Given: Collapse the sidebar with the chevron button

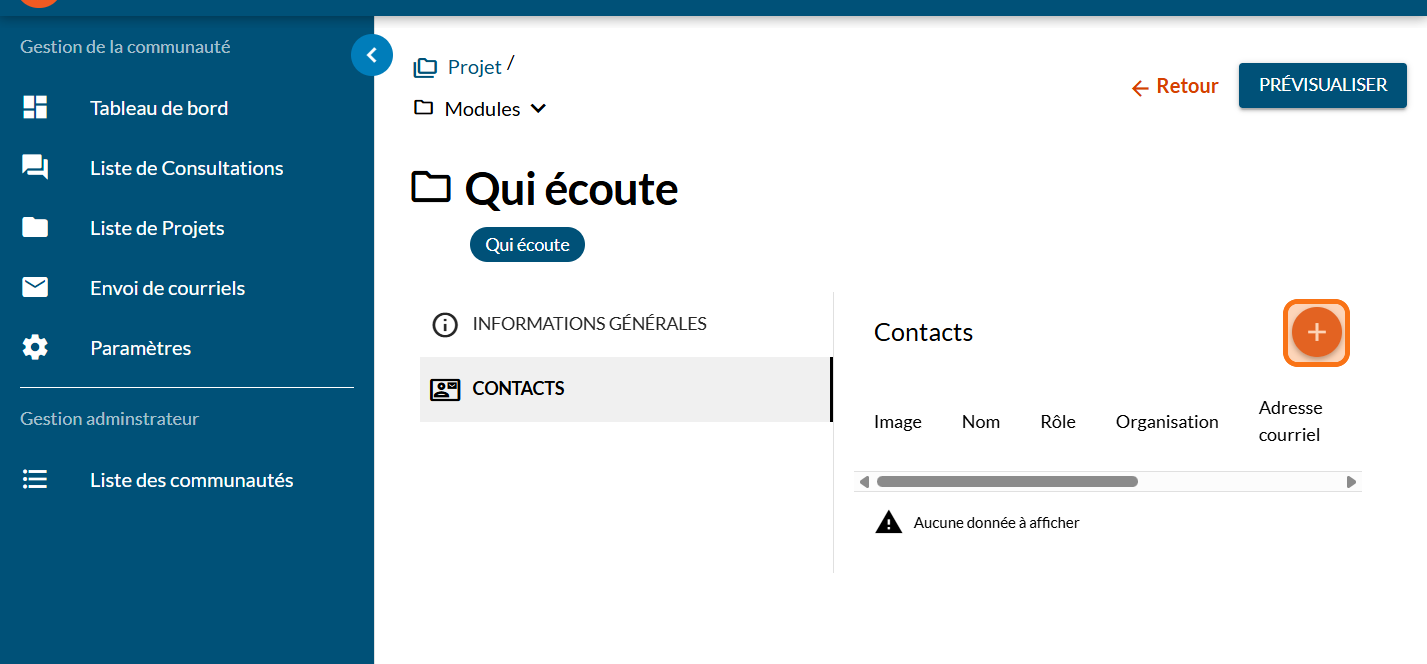Looking at the screenshot, I should coord(372,56).
